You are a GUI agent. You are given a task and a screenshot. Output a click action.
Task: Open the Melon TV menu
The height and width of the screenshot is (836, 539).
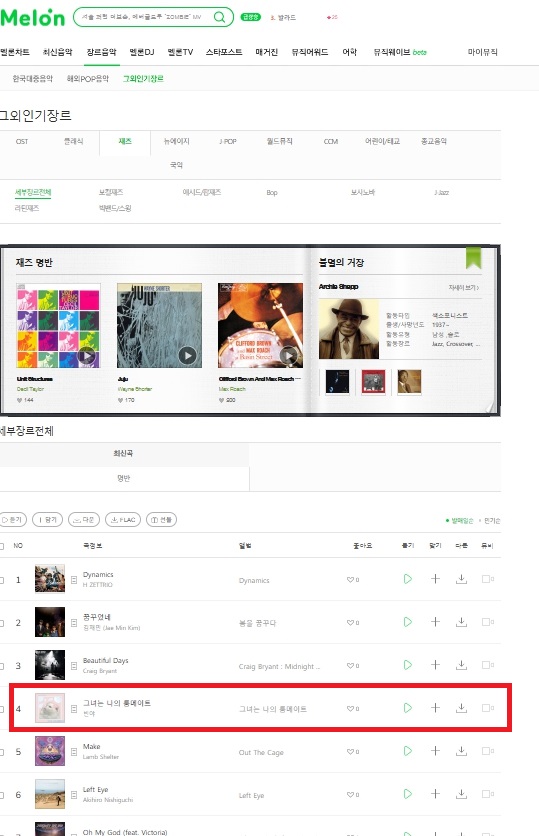(180, 52)
